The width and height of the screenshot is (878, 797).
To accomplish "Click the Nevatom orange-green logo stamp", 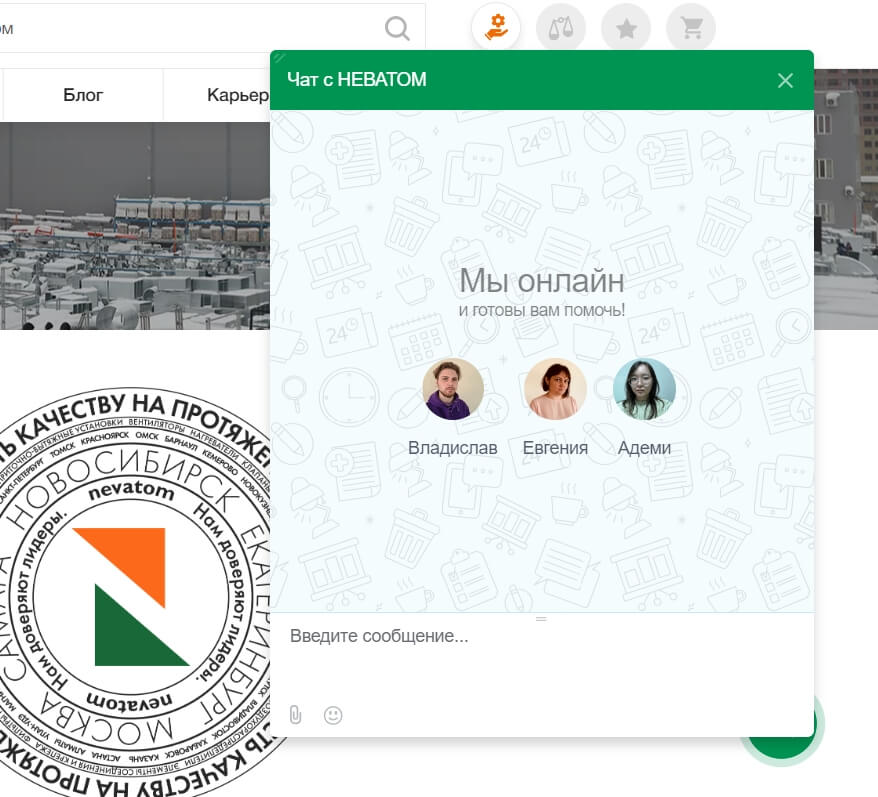I will pyautogui.click(x=130, y=596).
